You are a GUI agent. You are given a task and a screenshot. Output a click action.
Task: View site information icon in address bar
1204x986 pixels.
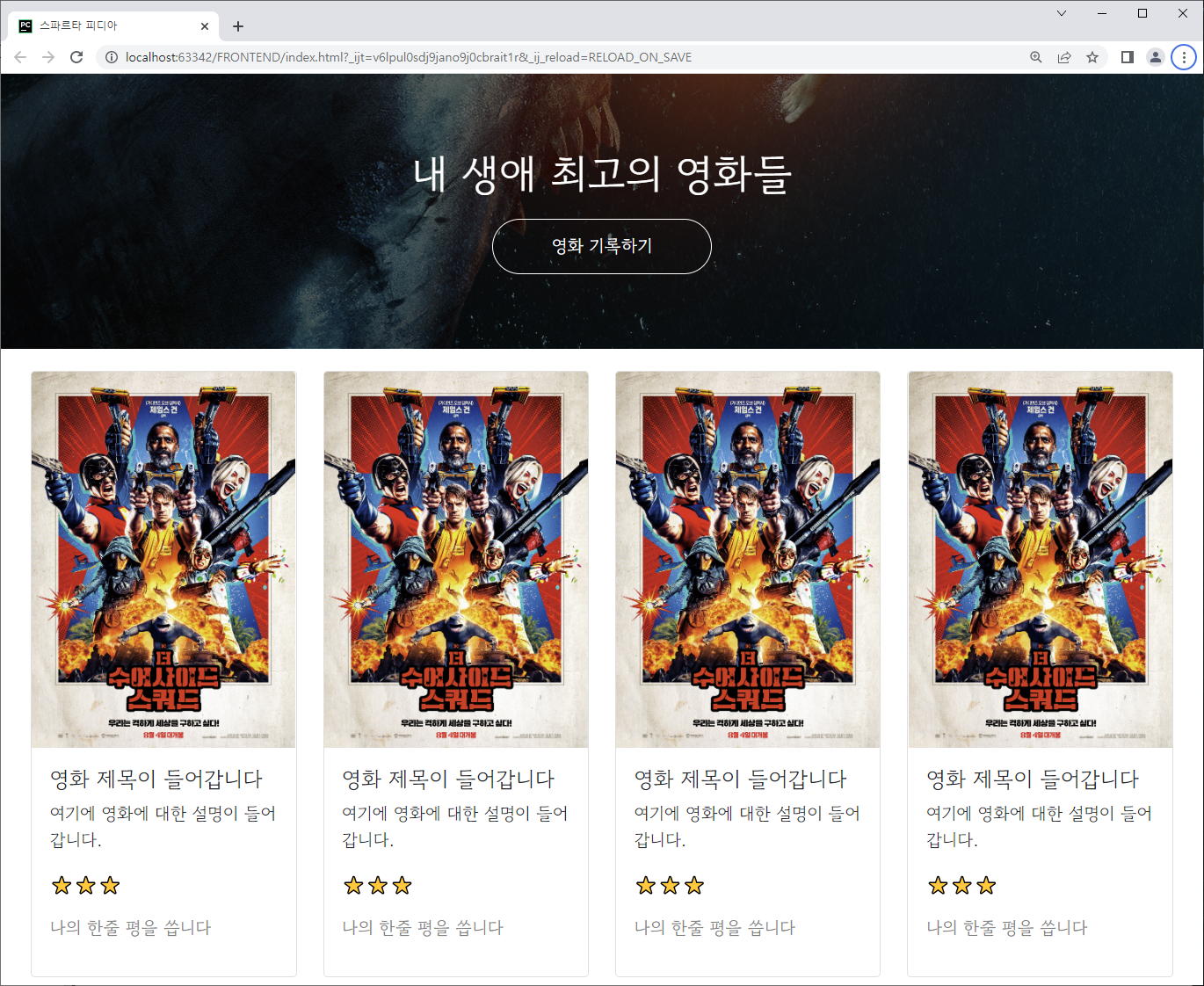[112, 57]
